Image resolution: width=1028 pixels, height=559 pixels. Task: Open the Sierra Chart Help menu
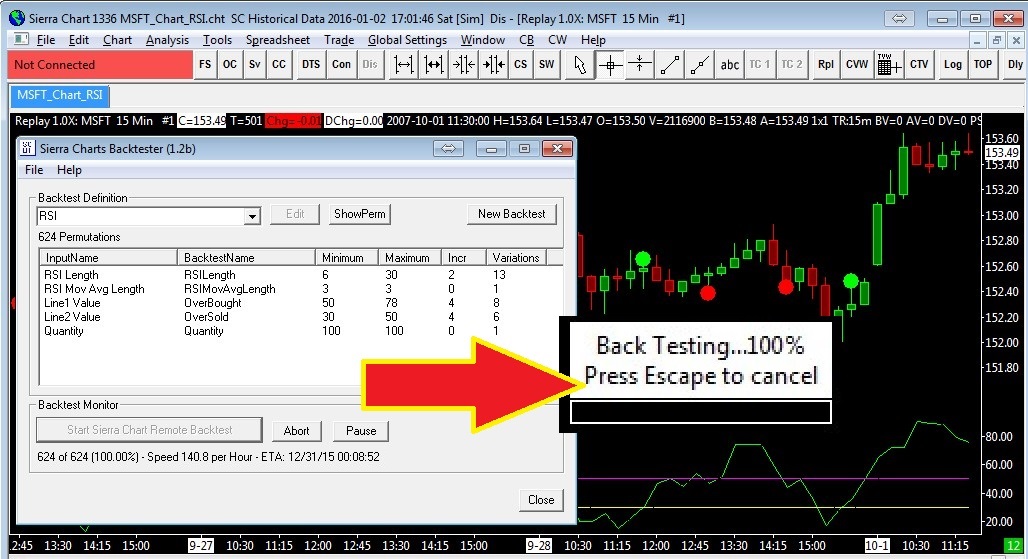pos(593,40)
